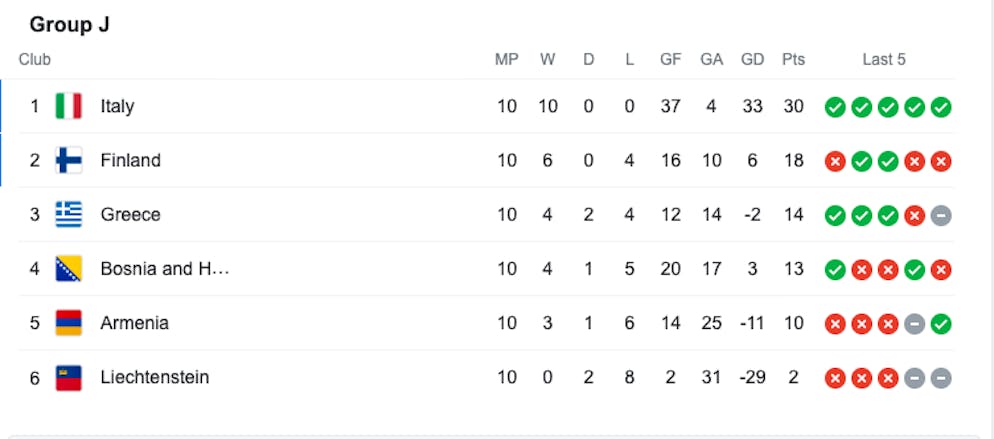994x439 pixels.
Task: Click the GD column header
Action: click(x=752, y=60)
